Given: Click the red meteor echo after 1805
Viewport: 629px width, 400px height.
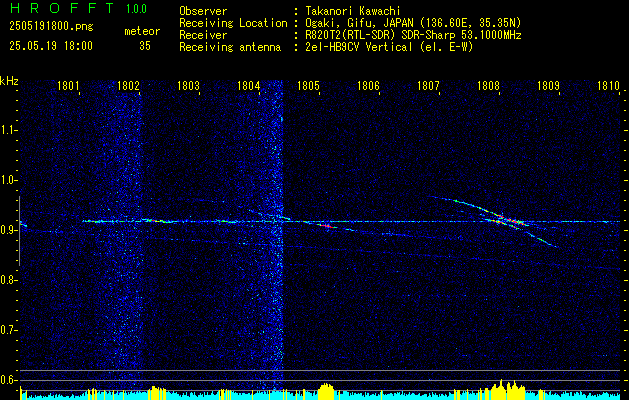Looking at the screenshot, I should coord(327,226).
